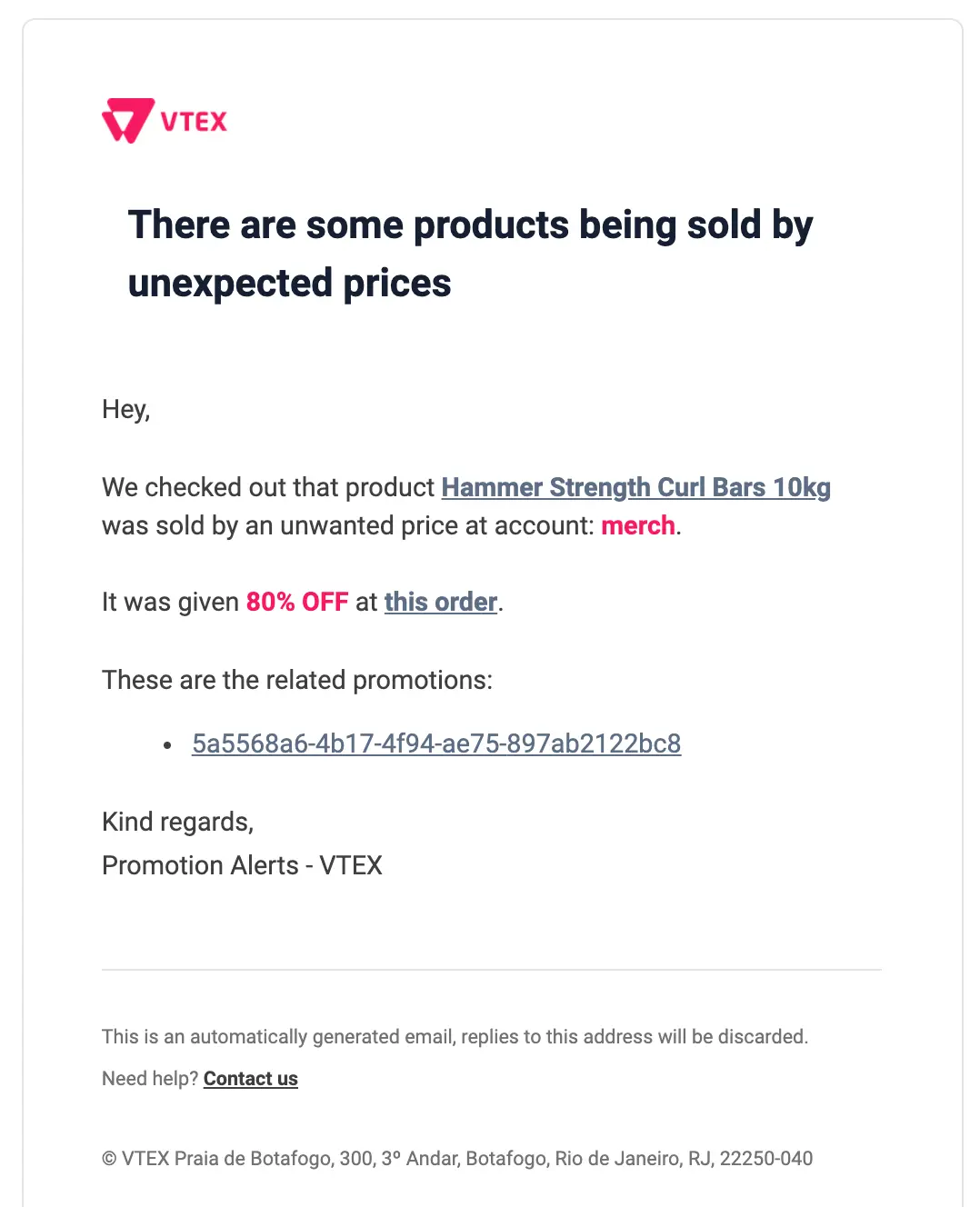Click the "Promotion Alerts - VTEX" signature
980x1207 pixels.
[242, 865]
